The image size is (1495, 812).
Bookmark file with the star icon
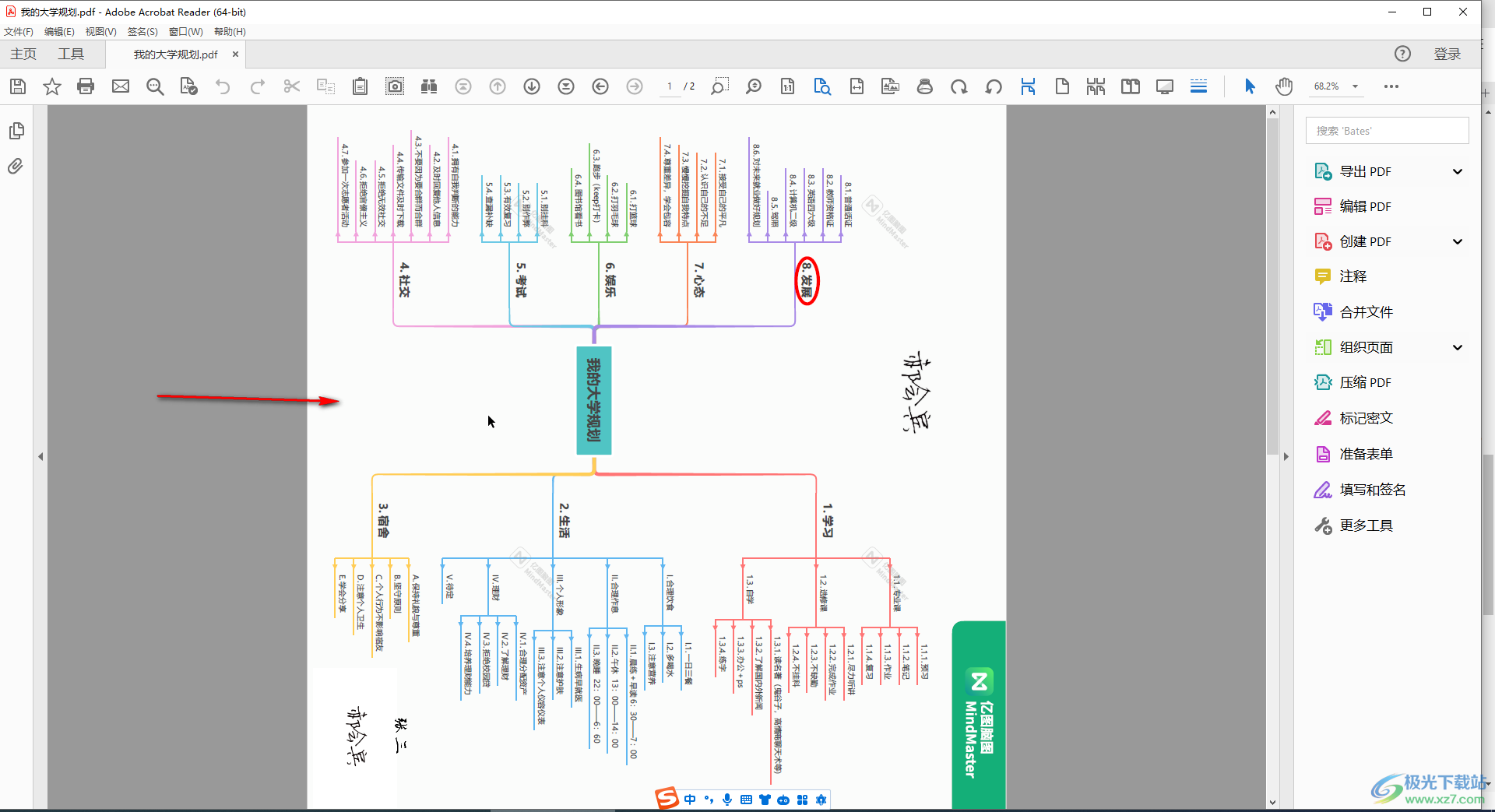(x=52, y=86)
